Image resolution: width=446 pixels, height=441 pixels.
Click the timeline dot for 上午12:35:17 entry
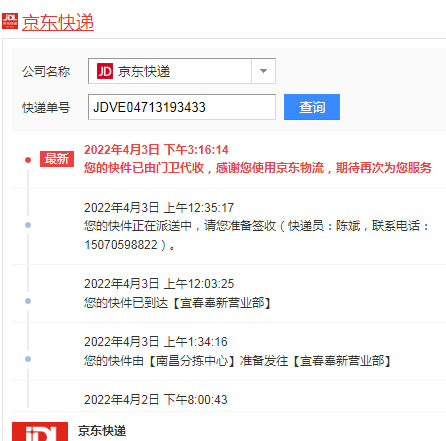point(28,225)
